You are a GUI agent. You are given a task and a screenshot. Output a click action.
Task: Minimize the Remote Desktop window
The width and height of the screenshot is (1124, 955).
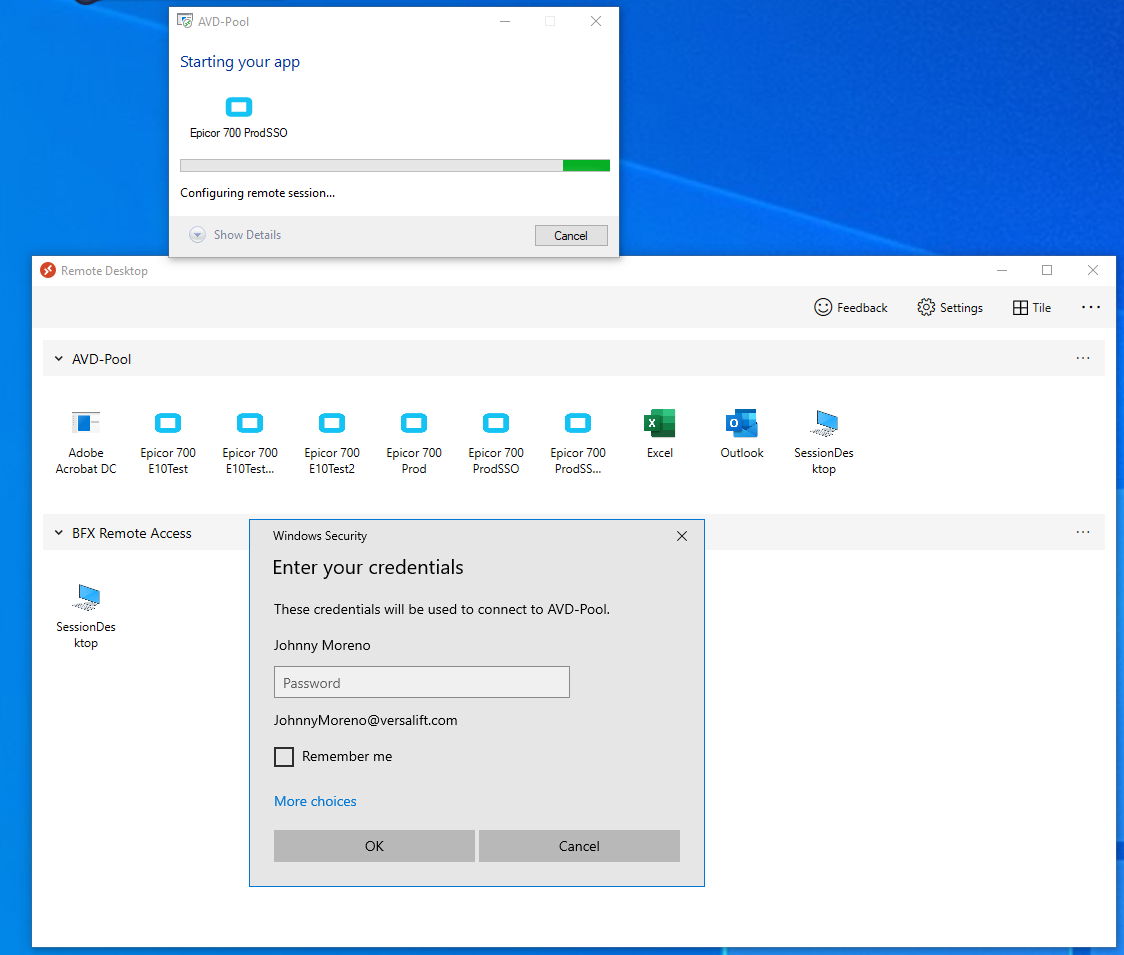(x=1002, y=270)
